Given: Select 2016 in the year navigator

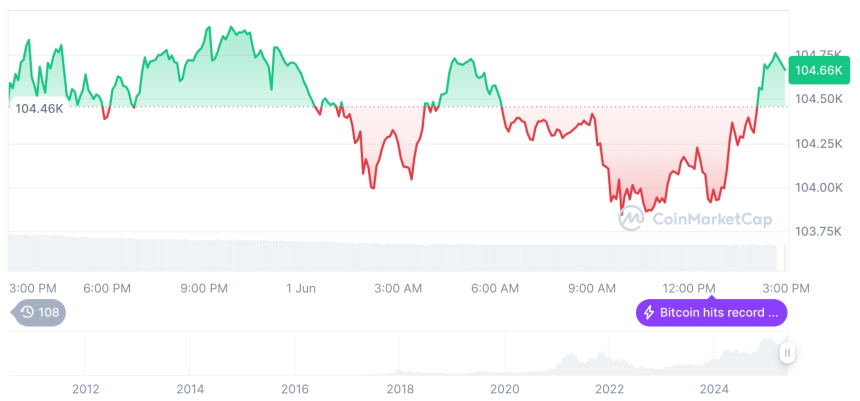Looking at the screenshot, I should pos(295,388).
